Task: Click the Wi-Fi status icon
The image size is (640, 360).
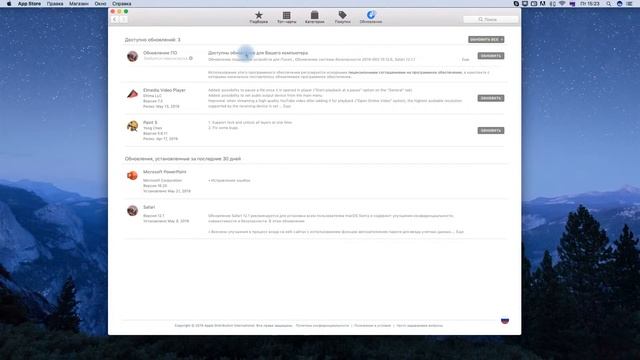Action: pos(562,4)
